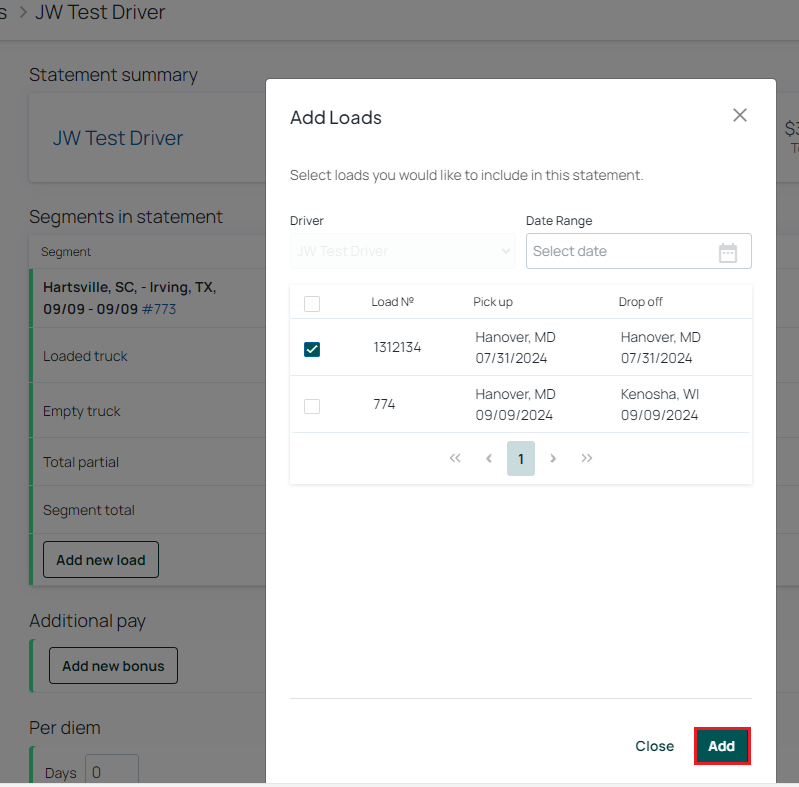Click the per diem Days field
The width and height of the screenshot is (799, 787).
tap(112, 770)
